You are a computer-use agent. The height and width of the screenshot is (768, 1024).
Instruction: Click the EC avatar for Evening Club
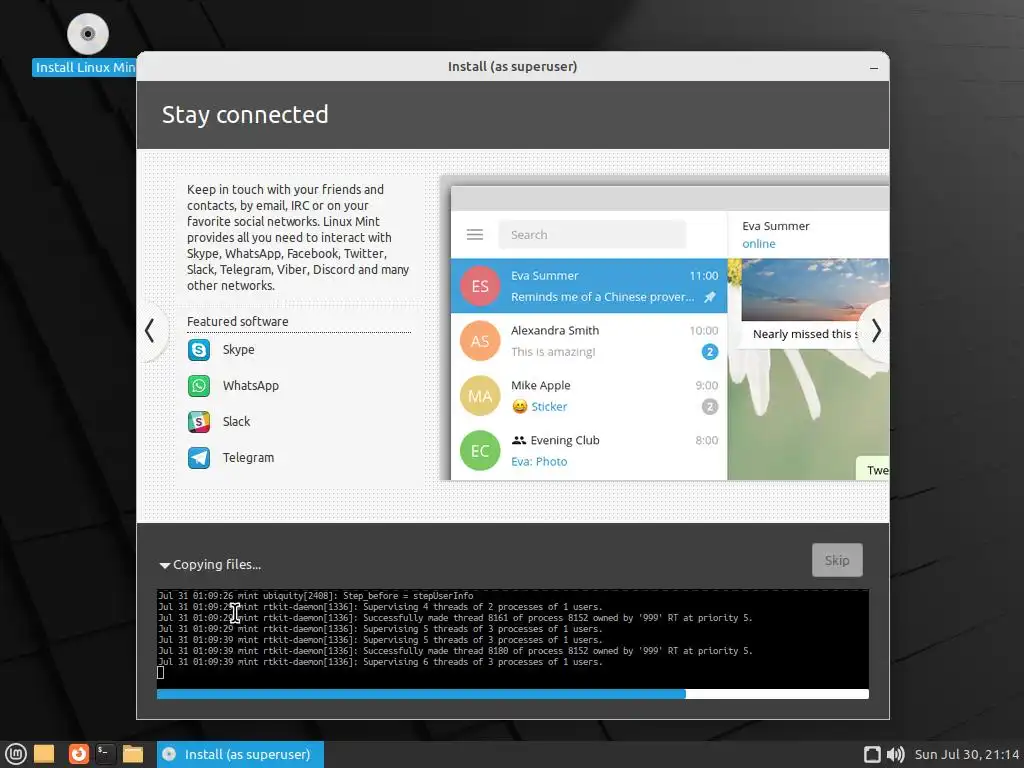pos(480,451)
